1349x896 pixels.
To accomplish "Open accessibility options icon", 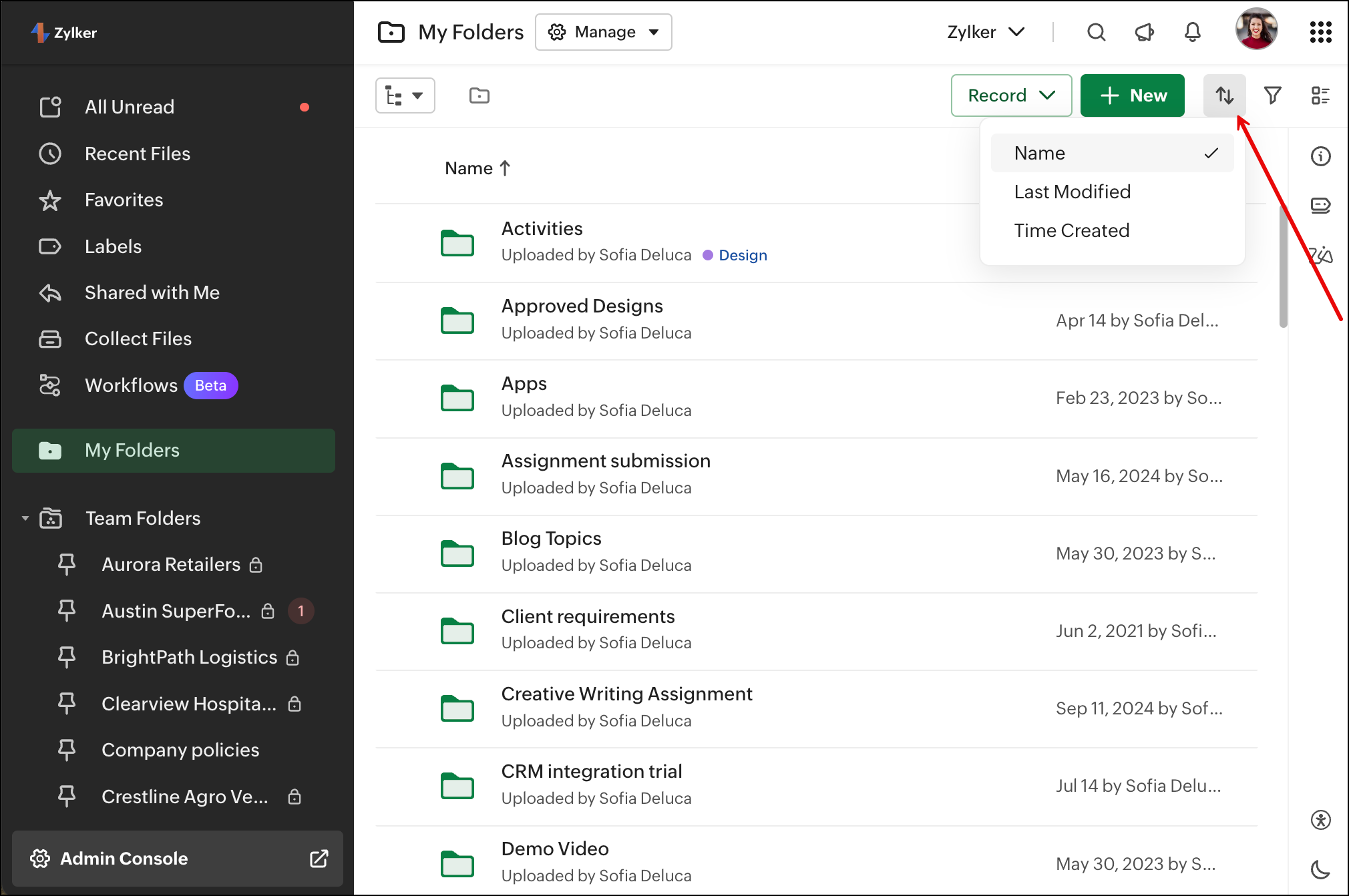I will pos(1320,820).
